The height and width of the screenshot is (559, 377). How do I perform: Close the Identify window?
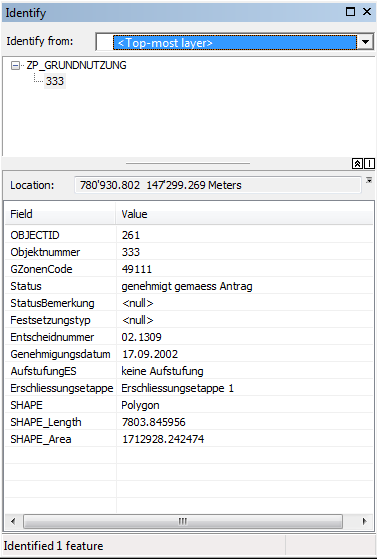[x=367, y=12]
